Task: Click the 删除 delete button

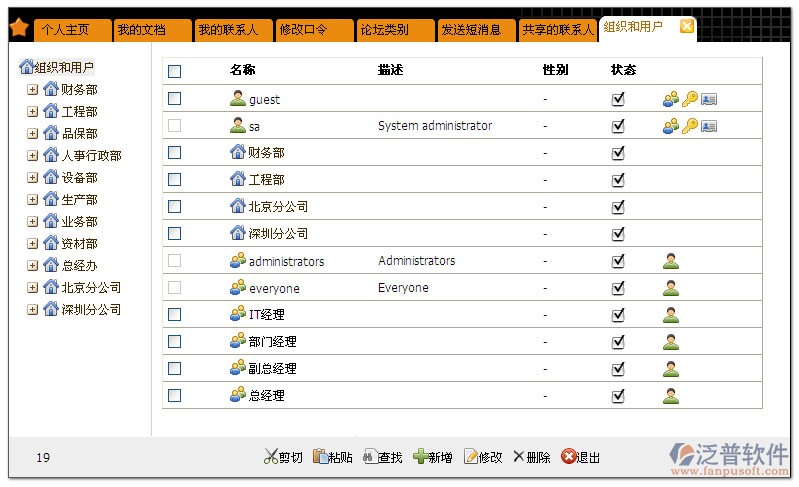Action: tap(532, 457)
